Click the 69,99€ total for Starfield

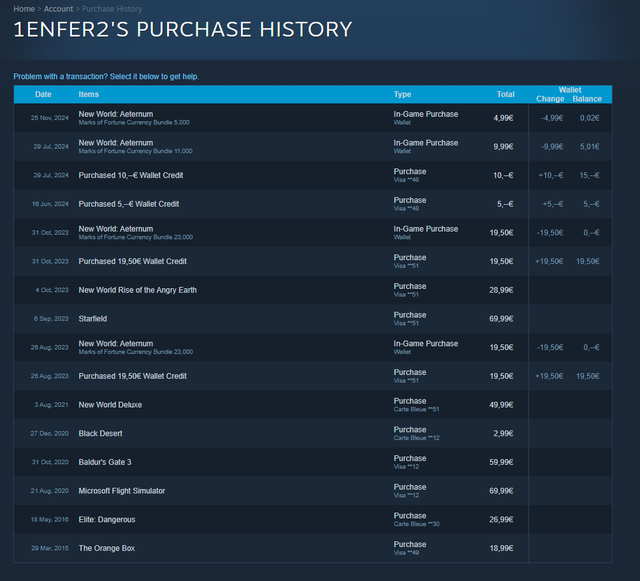tap(501, 318)
